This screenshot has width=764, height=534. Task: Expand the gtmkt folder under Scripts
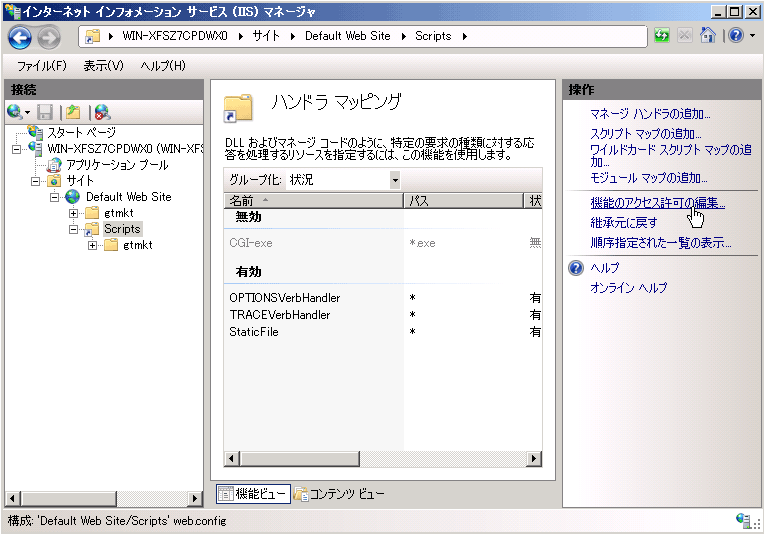pyautogui.click(x=93, y=246)
